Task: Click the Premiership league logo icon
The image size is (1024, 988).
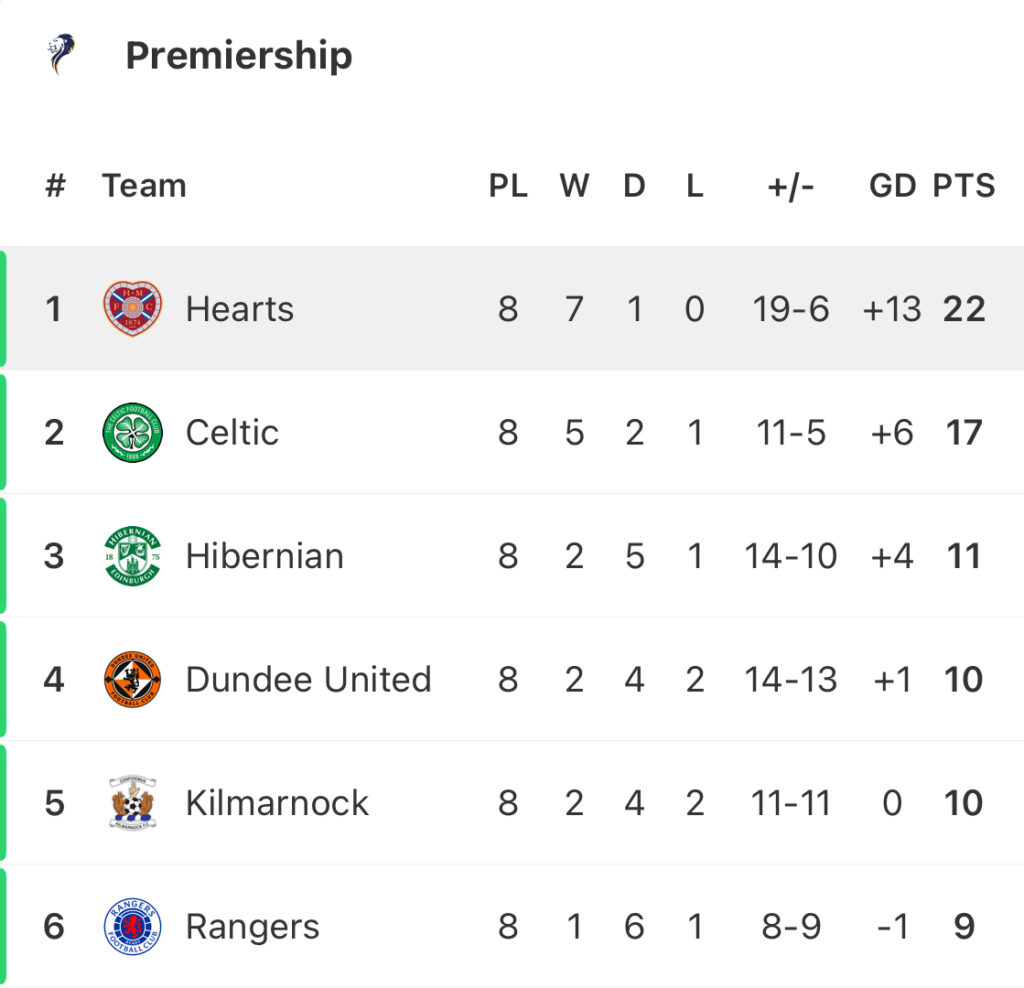Action: click(62, 54)
